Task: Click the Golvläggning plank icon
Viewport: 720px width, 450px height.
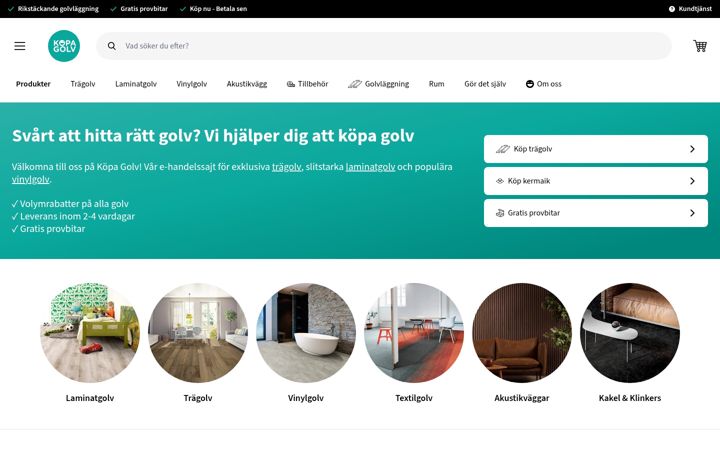Action: (x=354, y=84)
